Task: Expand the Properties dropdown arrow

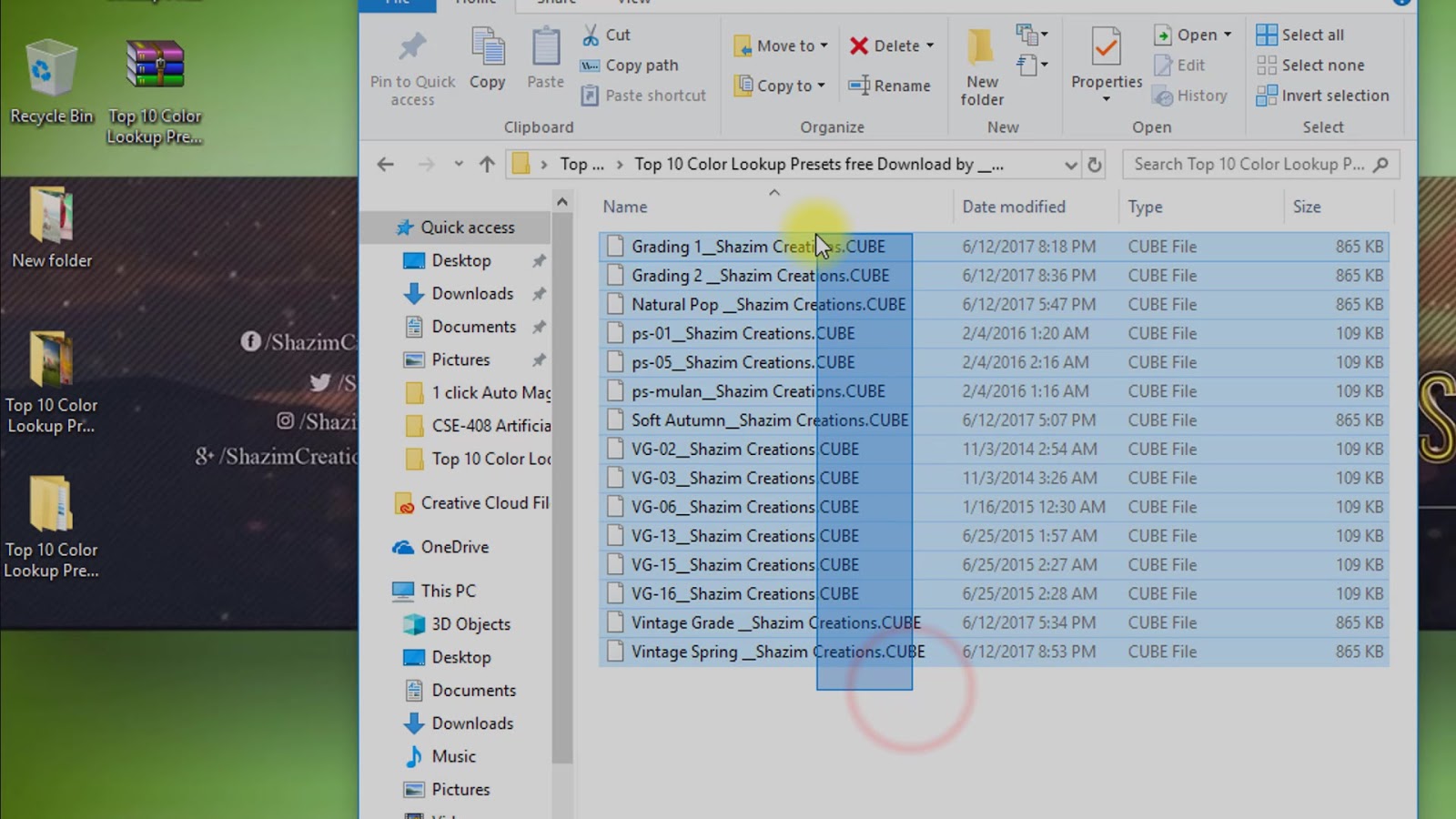Action: tap(1107, 98)
